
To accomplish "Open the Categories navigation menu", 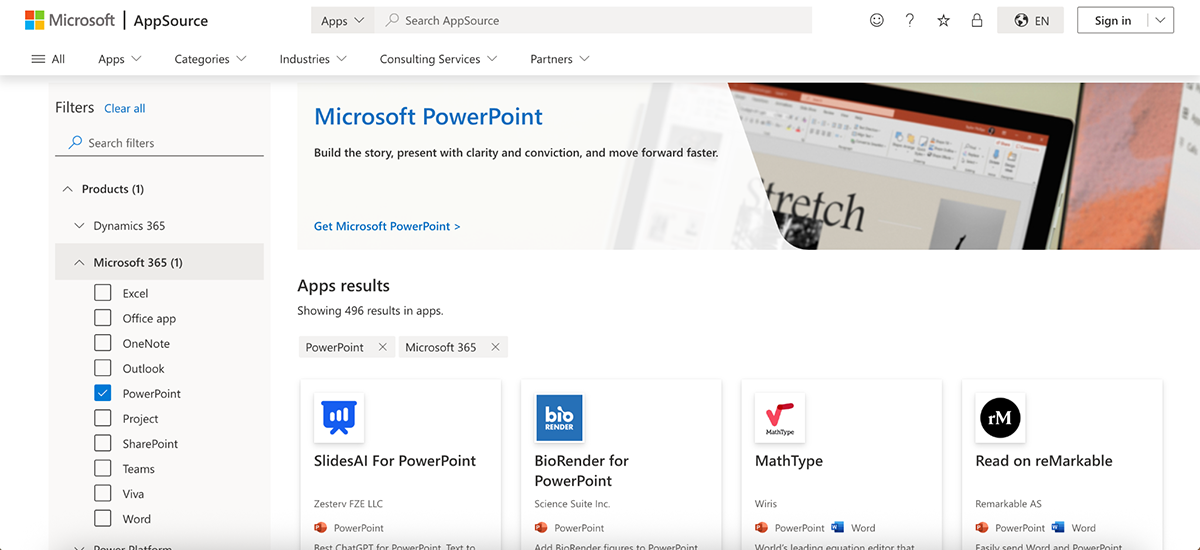I will tap(210, 59).
